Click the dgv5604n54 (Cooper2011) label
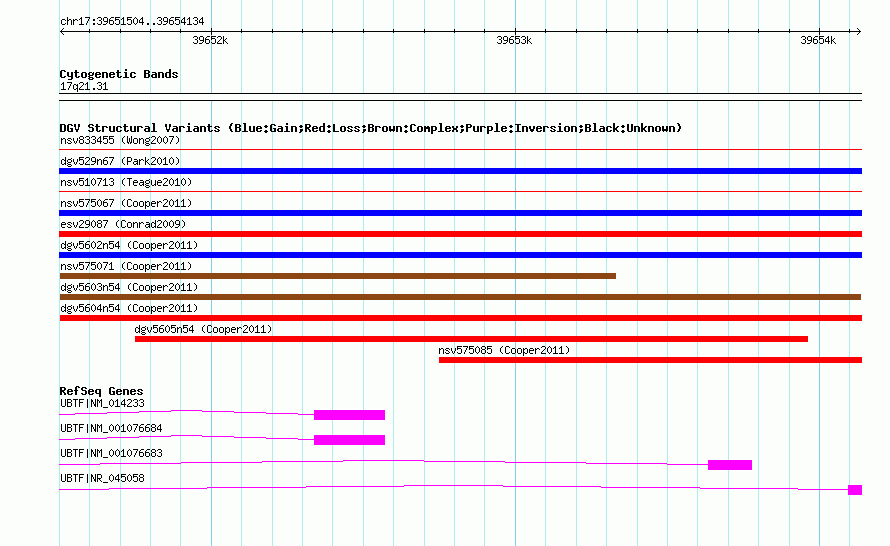 tap(129, 308)
